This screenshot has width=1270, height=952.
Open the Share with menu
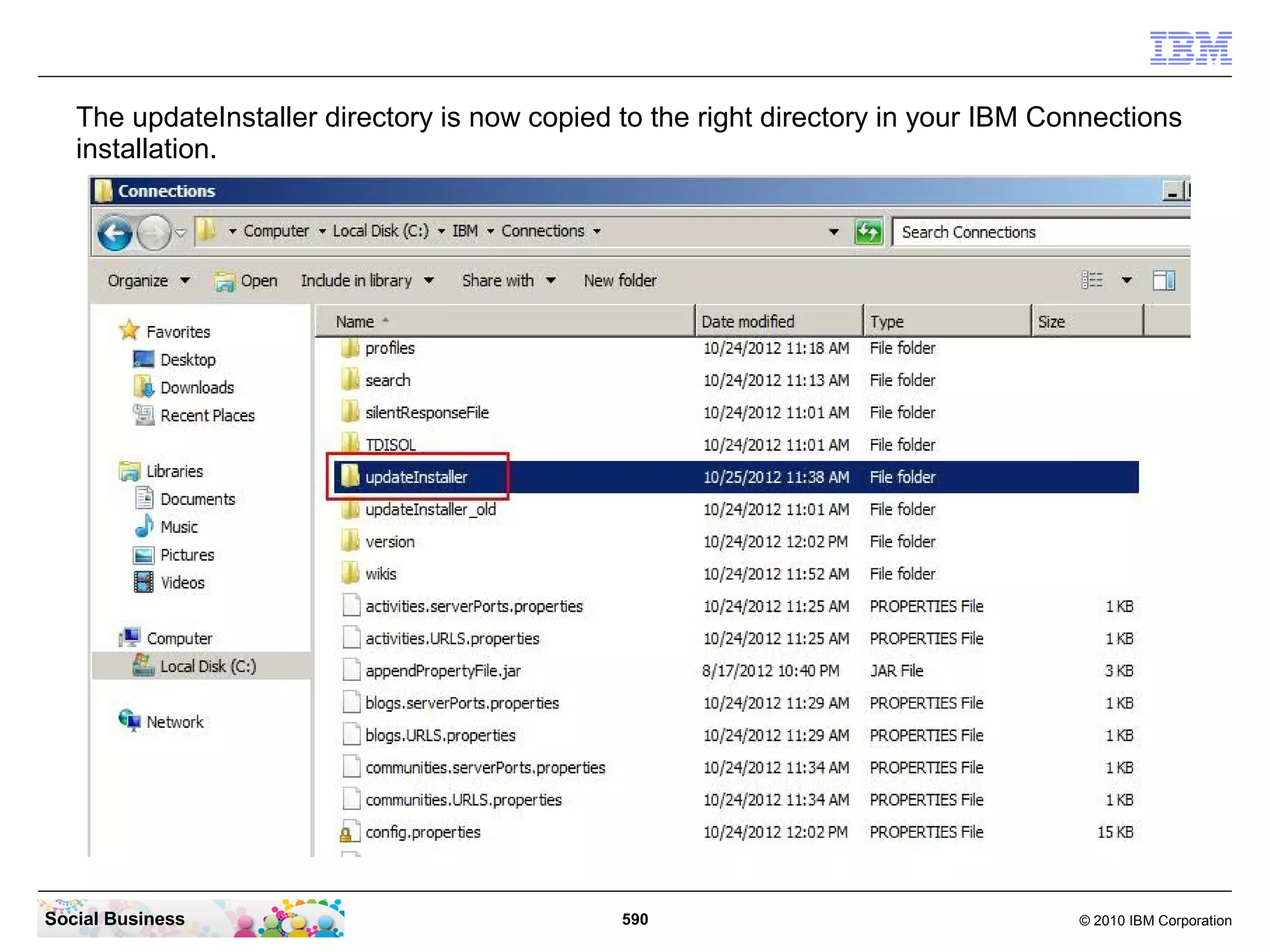(508, 281)
